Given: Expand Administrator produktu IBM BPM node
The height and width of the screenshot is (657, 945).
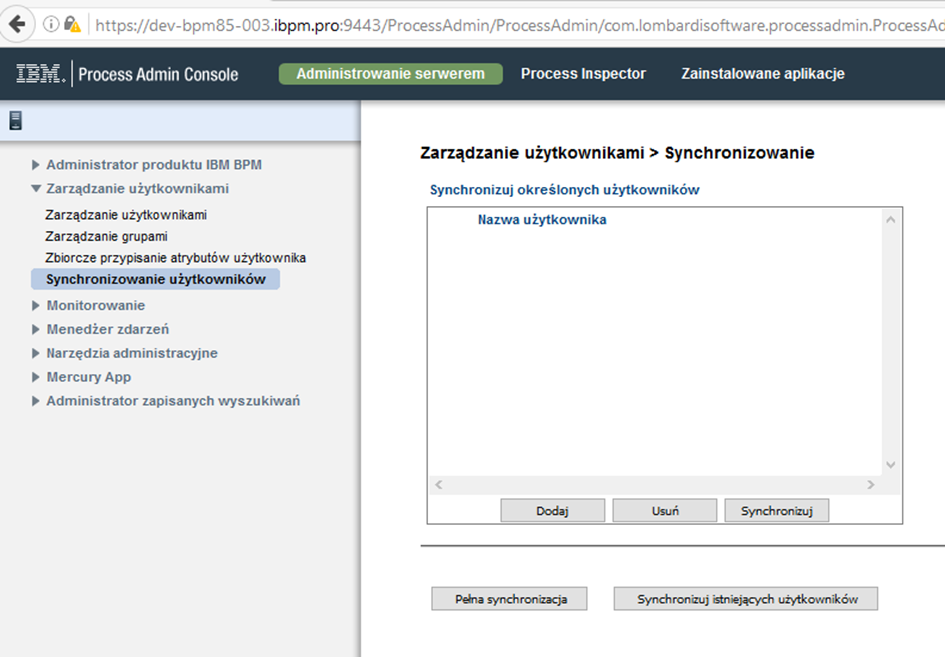Looking at the screenshot, I should click(x=36, y=165).
